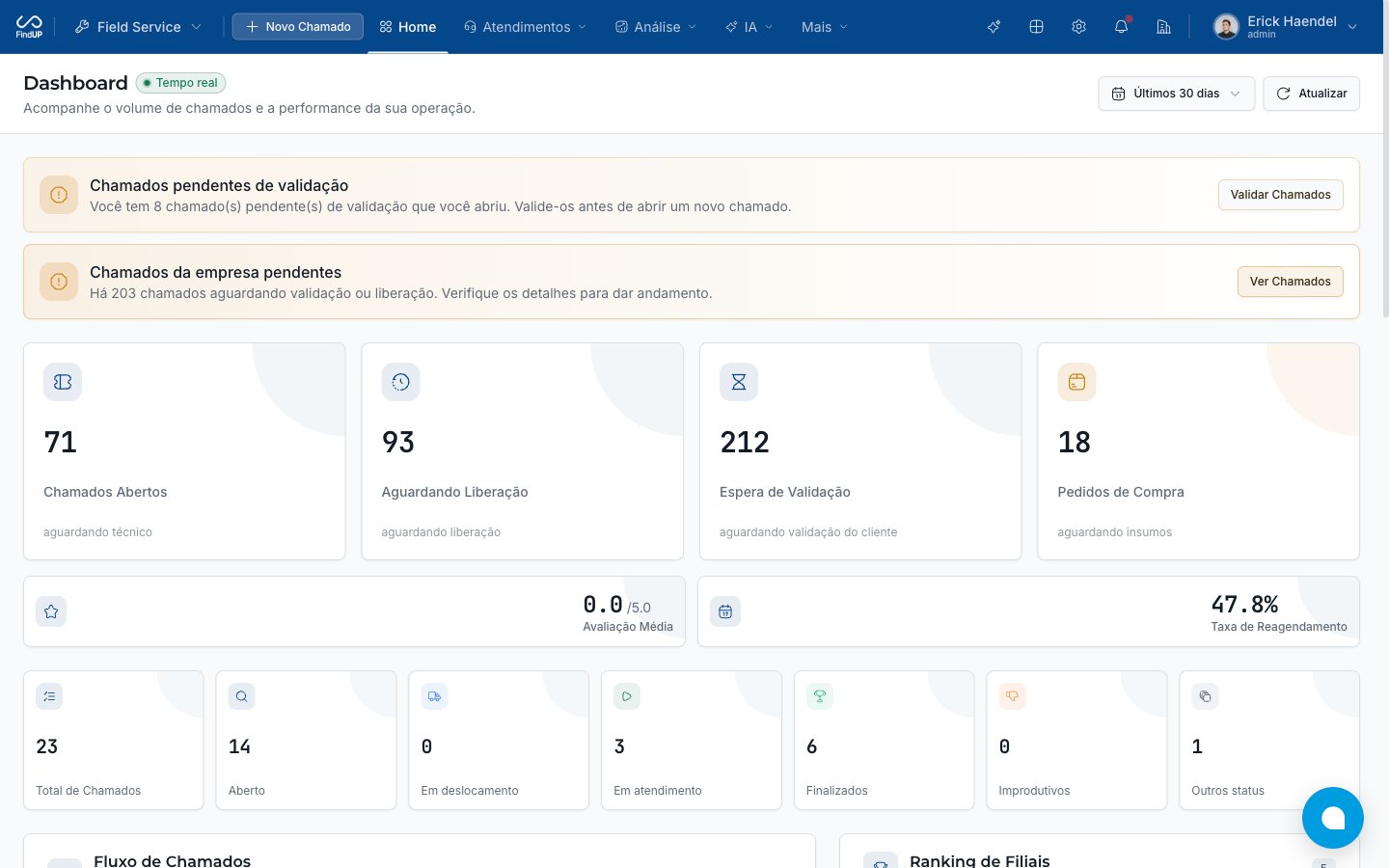1389x868 pixels.
Task: Click the truck icon on Em deslocamento
Action: [434, 696]
